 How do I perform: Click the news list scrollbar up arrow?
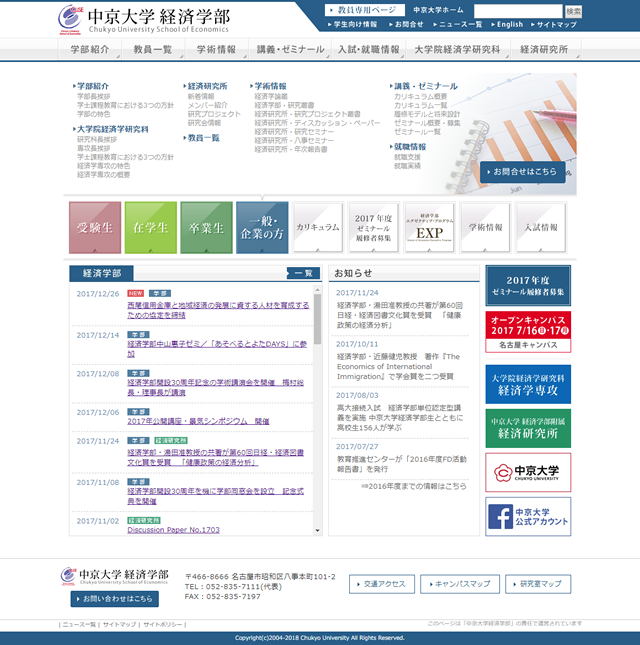coord(318,290)
